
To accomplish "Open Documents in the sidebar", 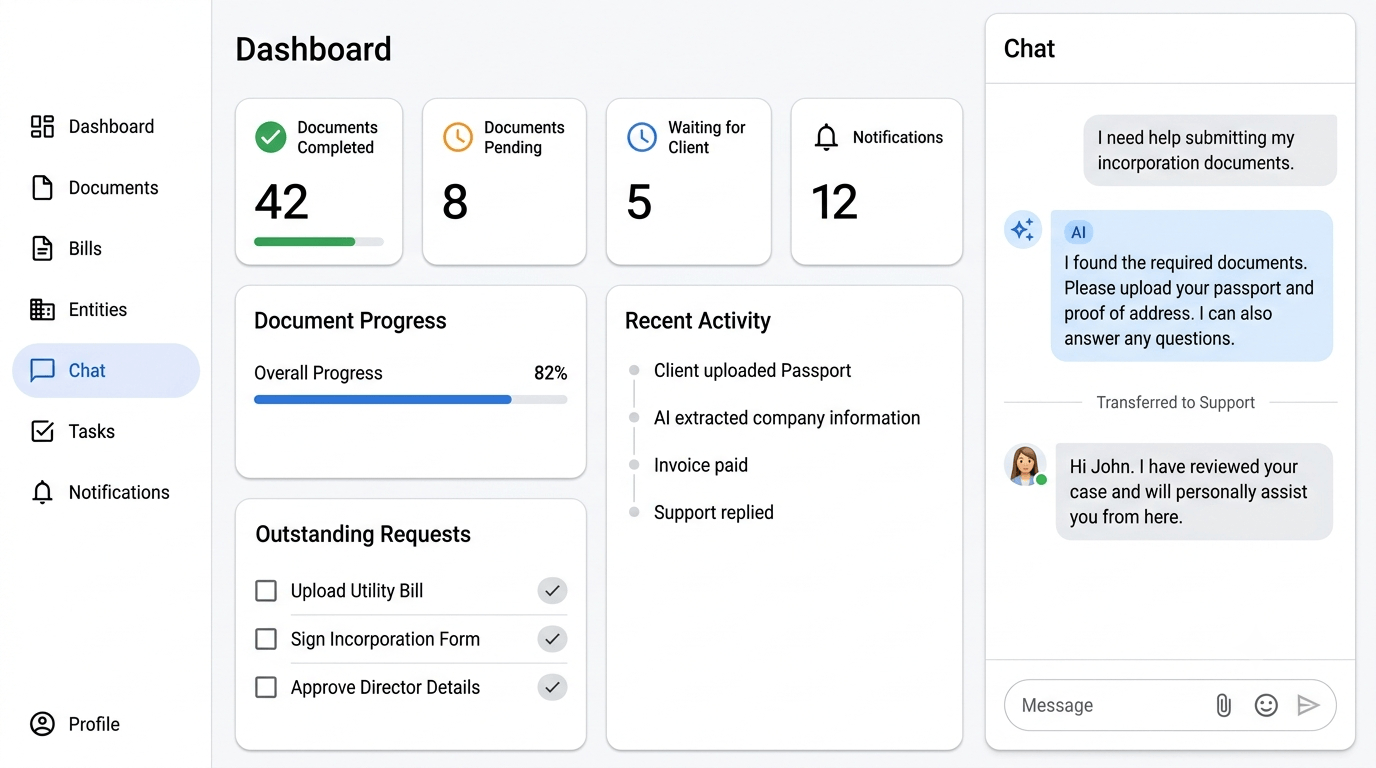I will click(106, 187).
